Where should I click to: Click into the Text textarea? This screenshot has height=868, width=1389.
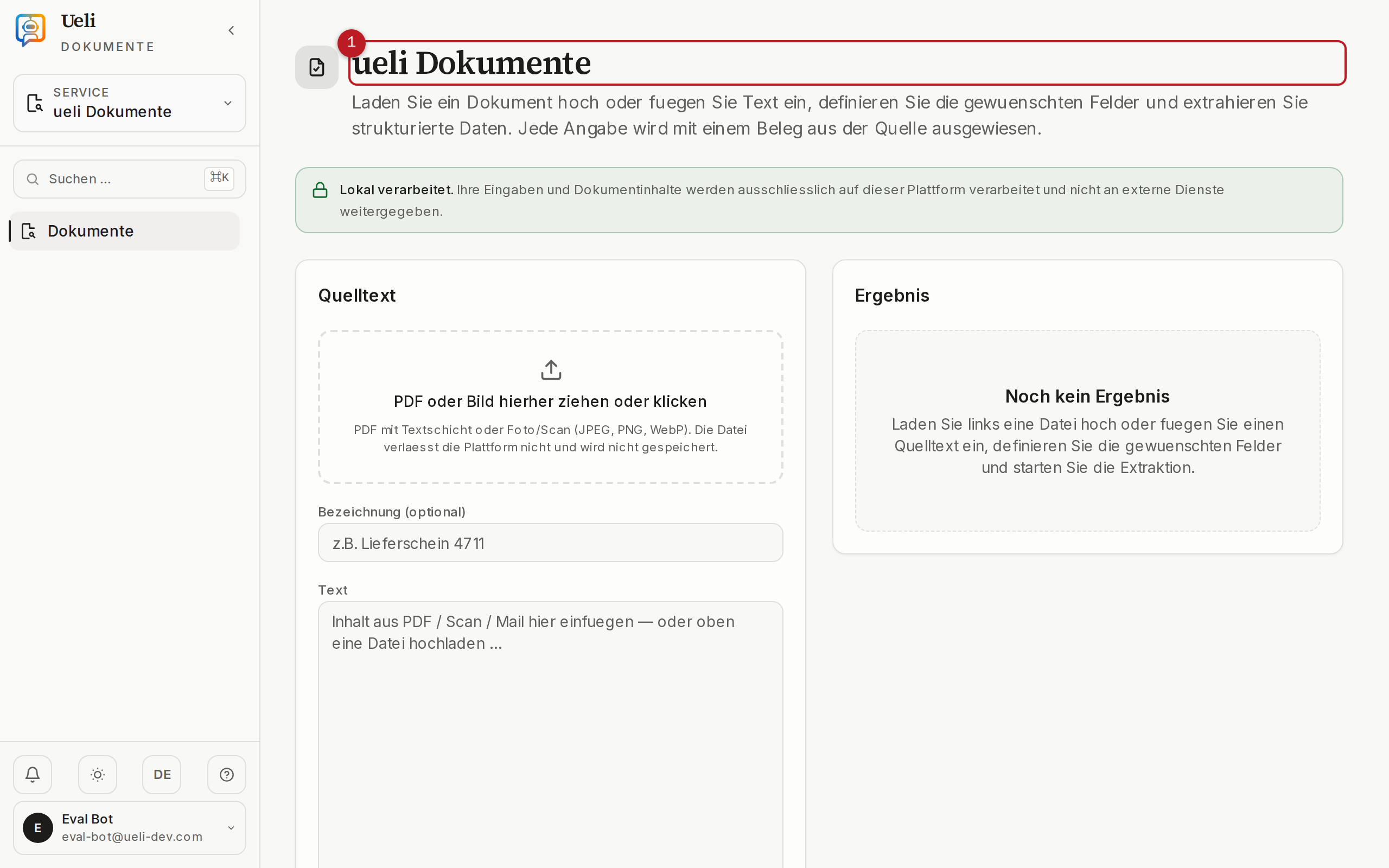coord(550,735)
